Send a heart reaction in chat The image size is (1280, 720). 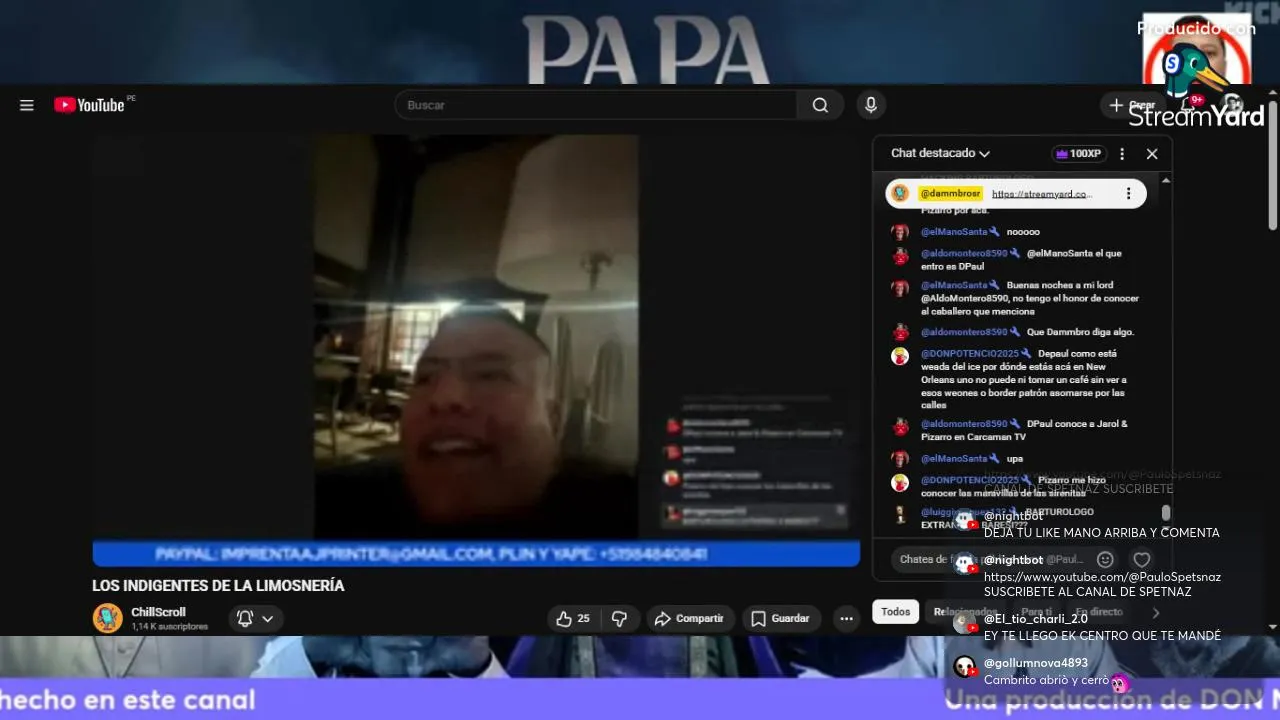[x=1141, y=560]
